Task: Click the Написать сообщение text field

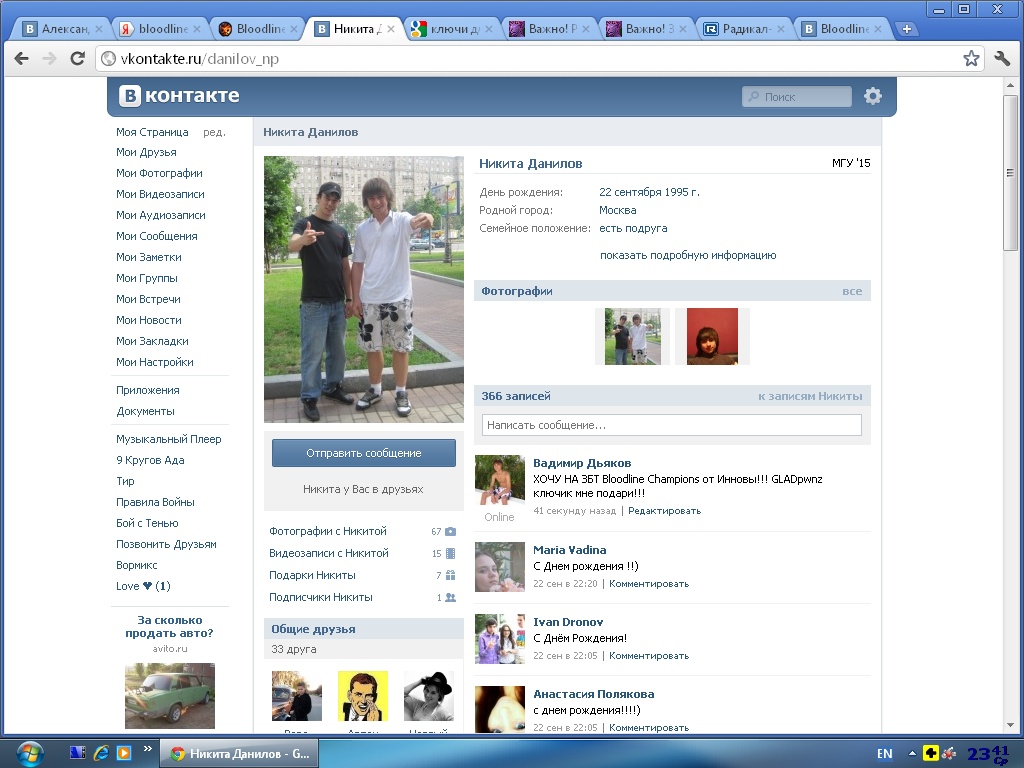Action: (671, 425)
